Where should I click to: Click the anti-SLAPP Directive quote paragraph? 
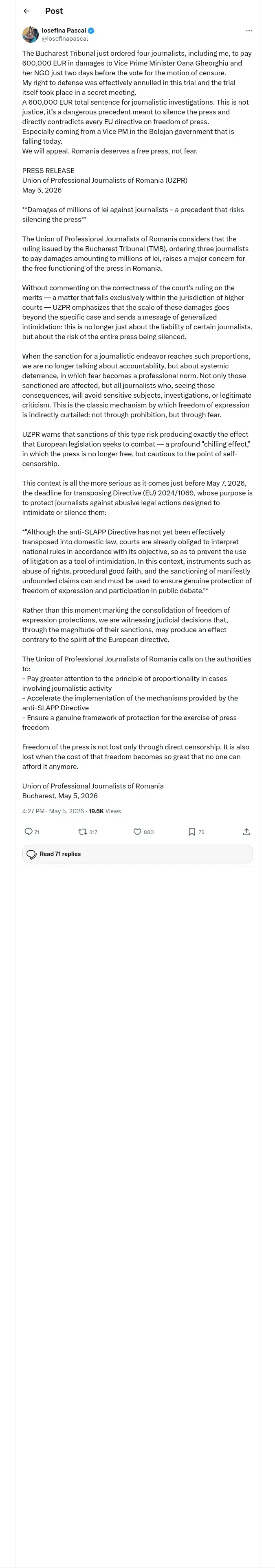coord(137,561)
